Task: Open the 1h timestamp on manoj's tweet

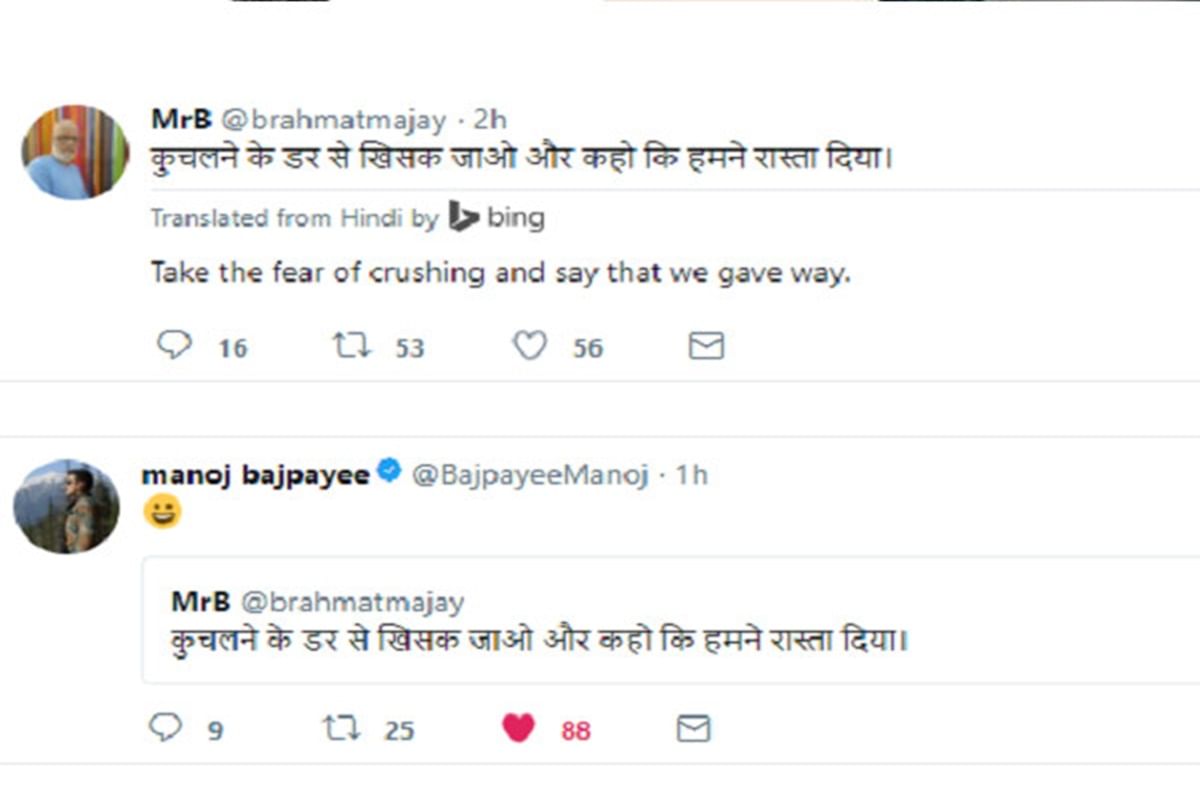Action: coord(691,474)
